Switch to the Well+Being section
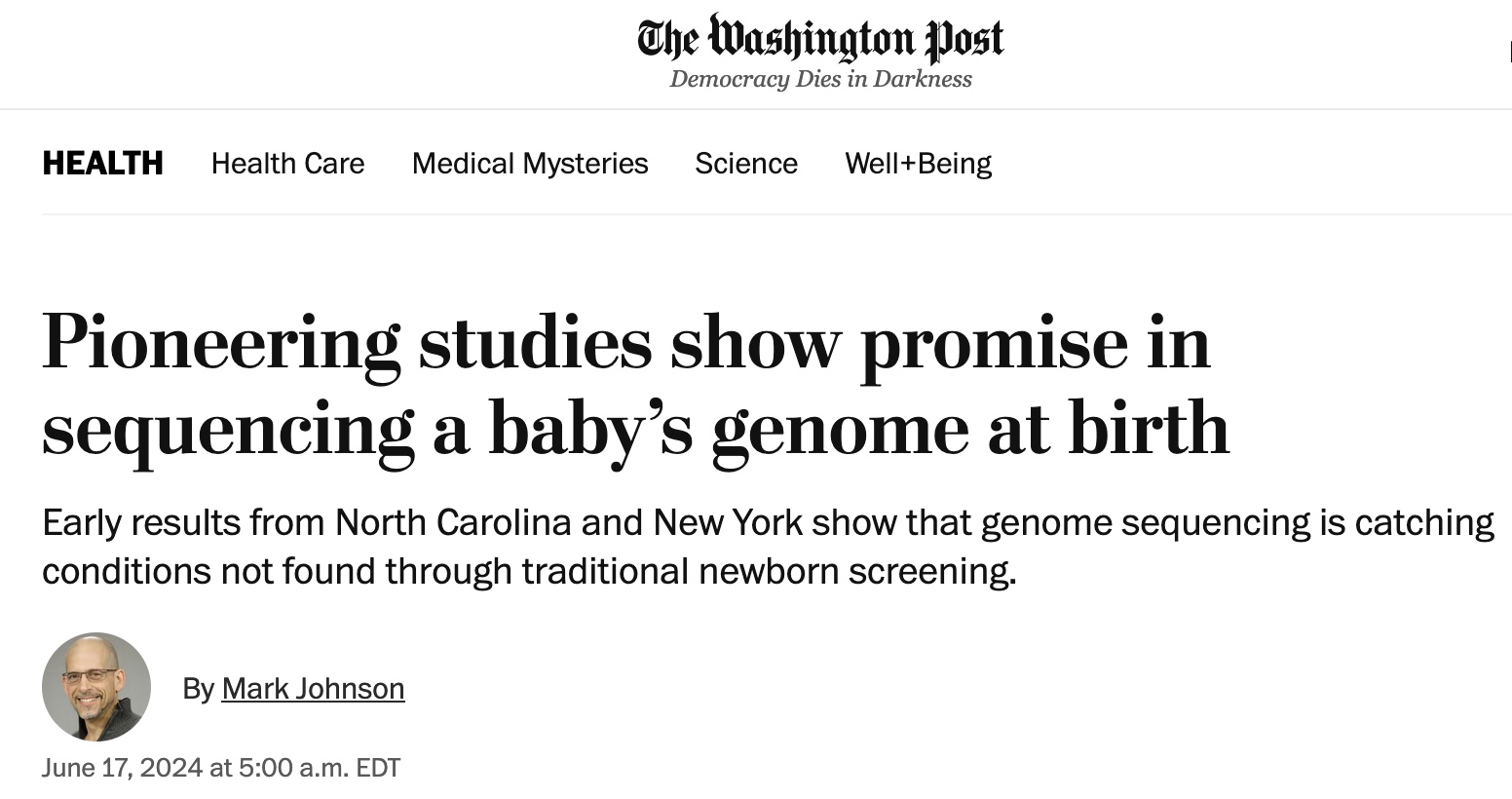 point(918,163)
